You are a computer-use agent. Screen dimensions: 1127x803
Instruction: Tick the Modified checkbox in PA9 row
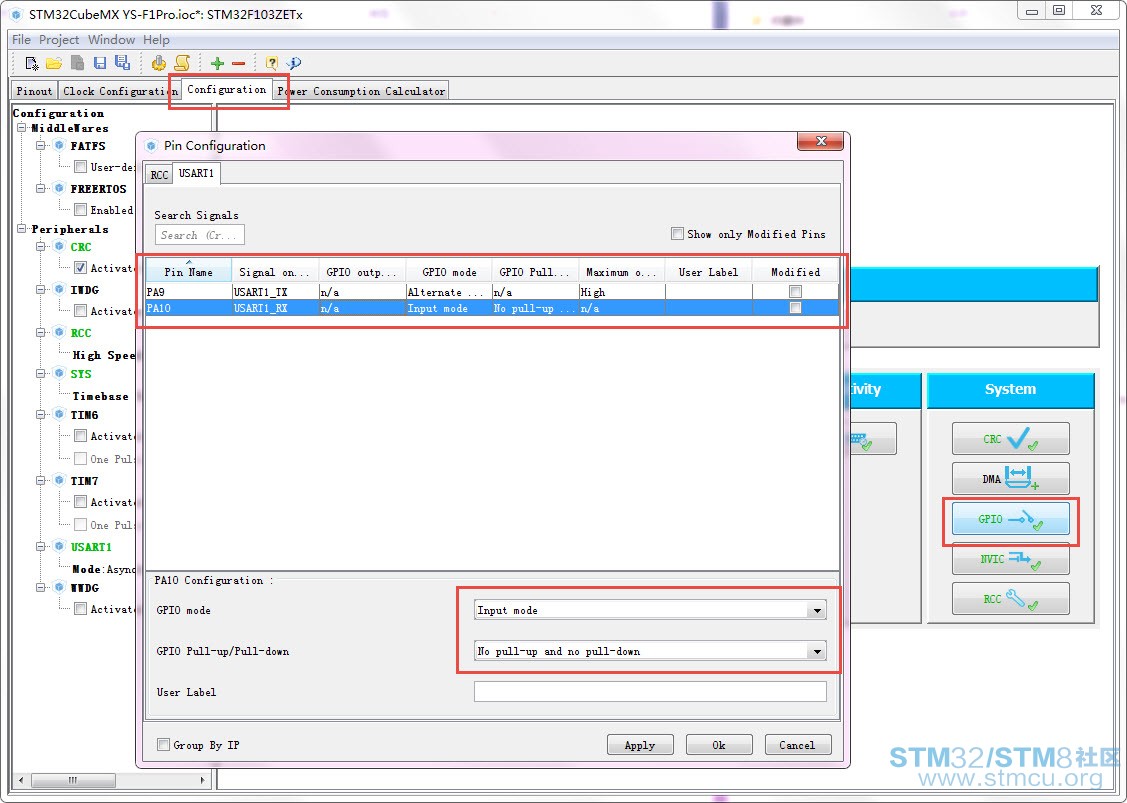(795, 292)
